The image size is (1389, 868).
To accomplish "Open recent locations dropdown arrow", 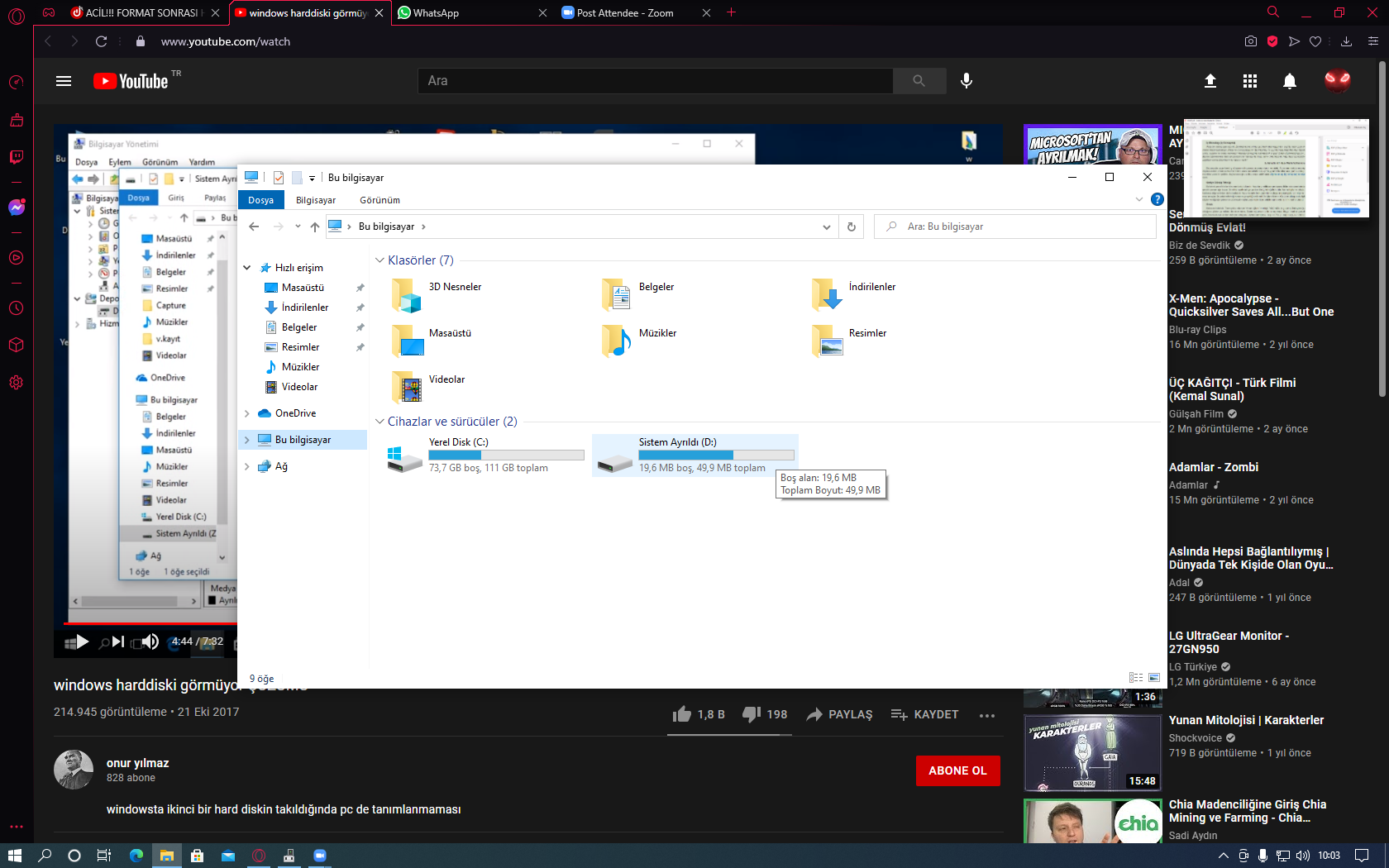I will coord(298,227).
